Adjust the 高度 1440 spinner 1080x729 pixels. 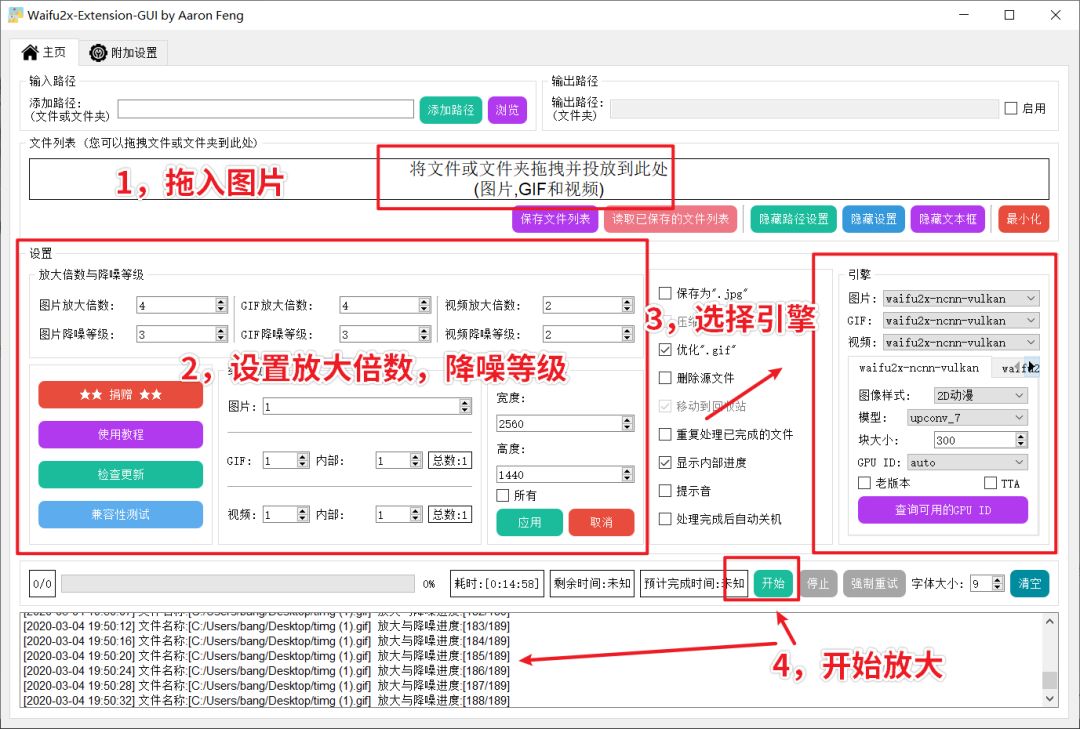click(565, 474)
